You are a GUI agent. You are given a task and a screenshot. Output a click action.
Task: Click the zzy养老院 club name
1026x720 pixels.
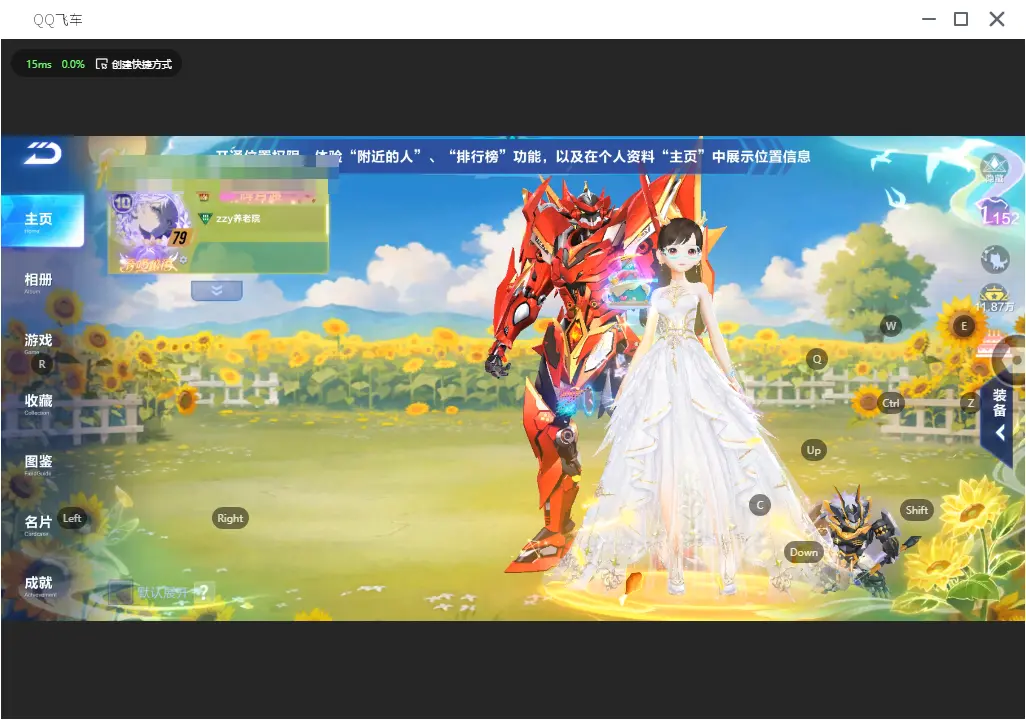[238, 219]
